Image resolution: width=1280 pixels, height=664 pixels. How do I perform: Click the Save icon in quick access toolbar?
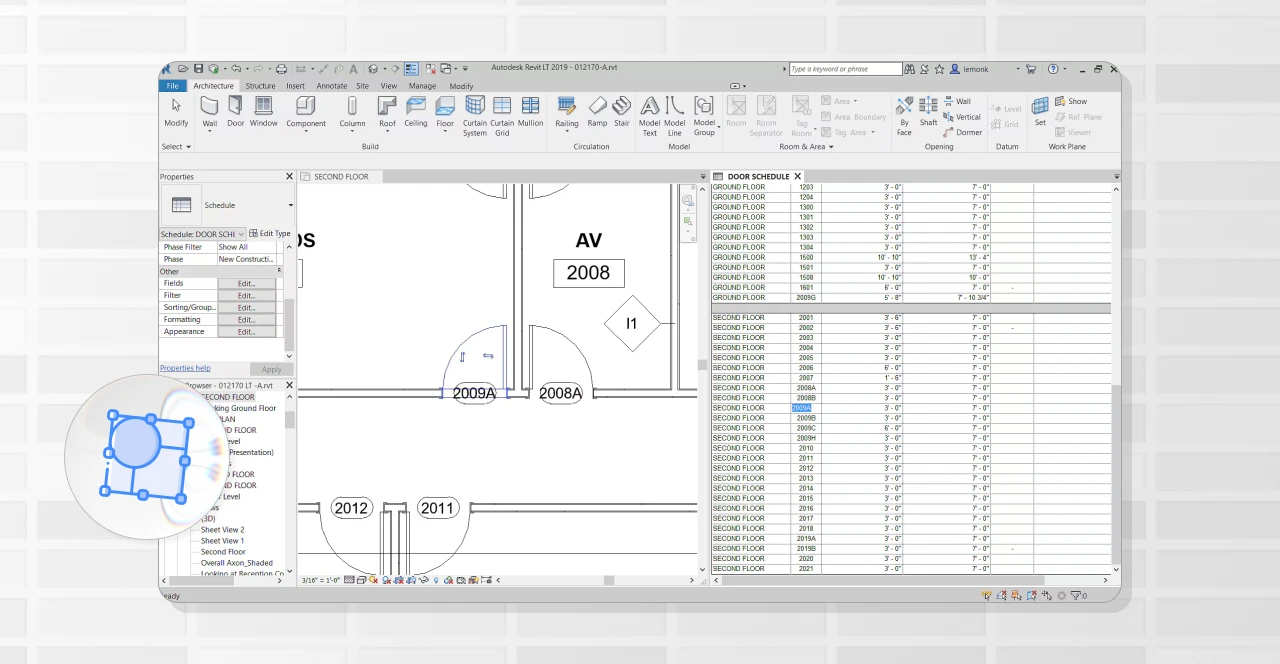197,69
